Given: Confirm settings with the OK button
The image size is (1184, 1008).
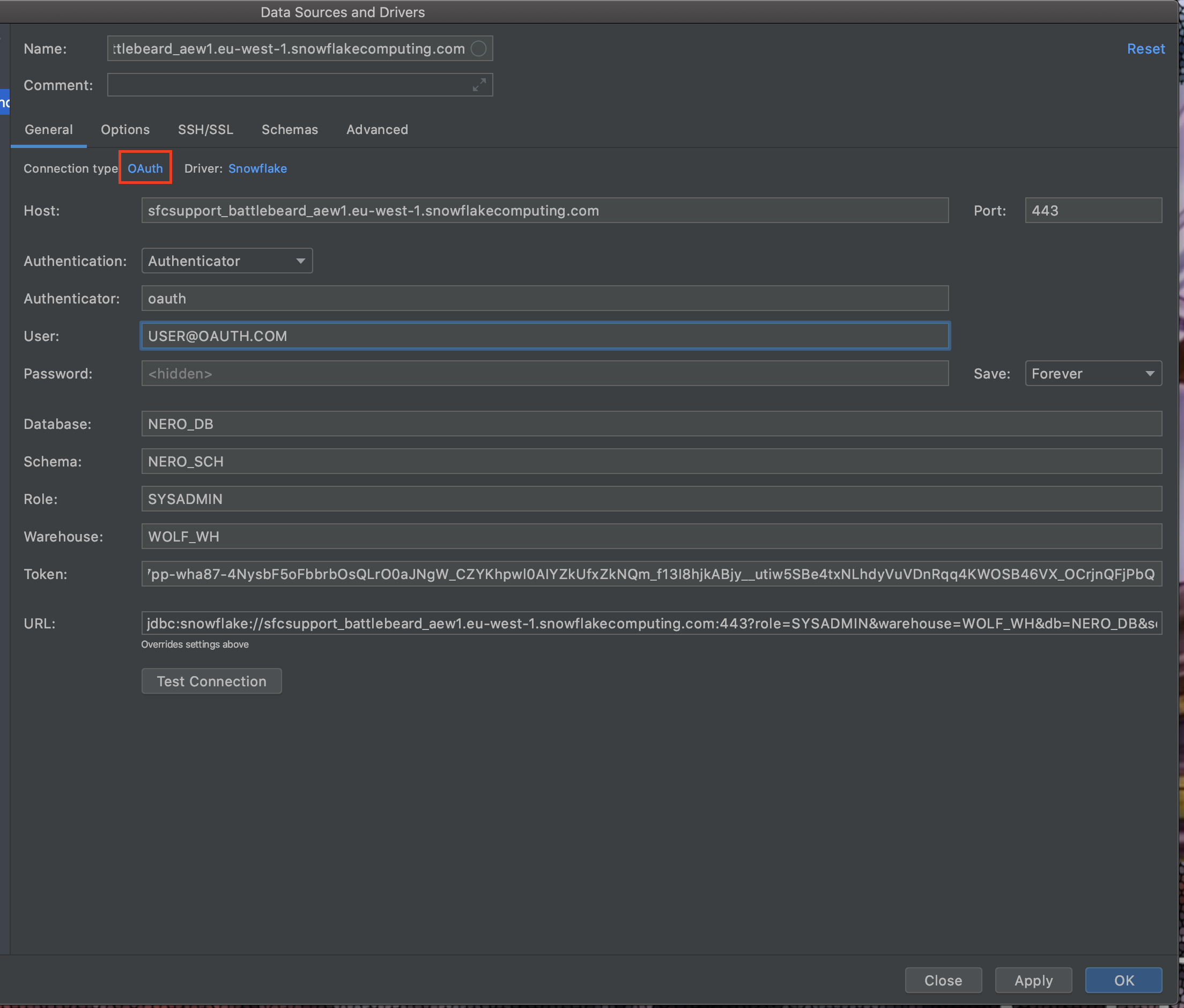Looking at the screenshot, I should point(1123,980).
